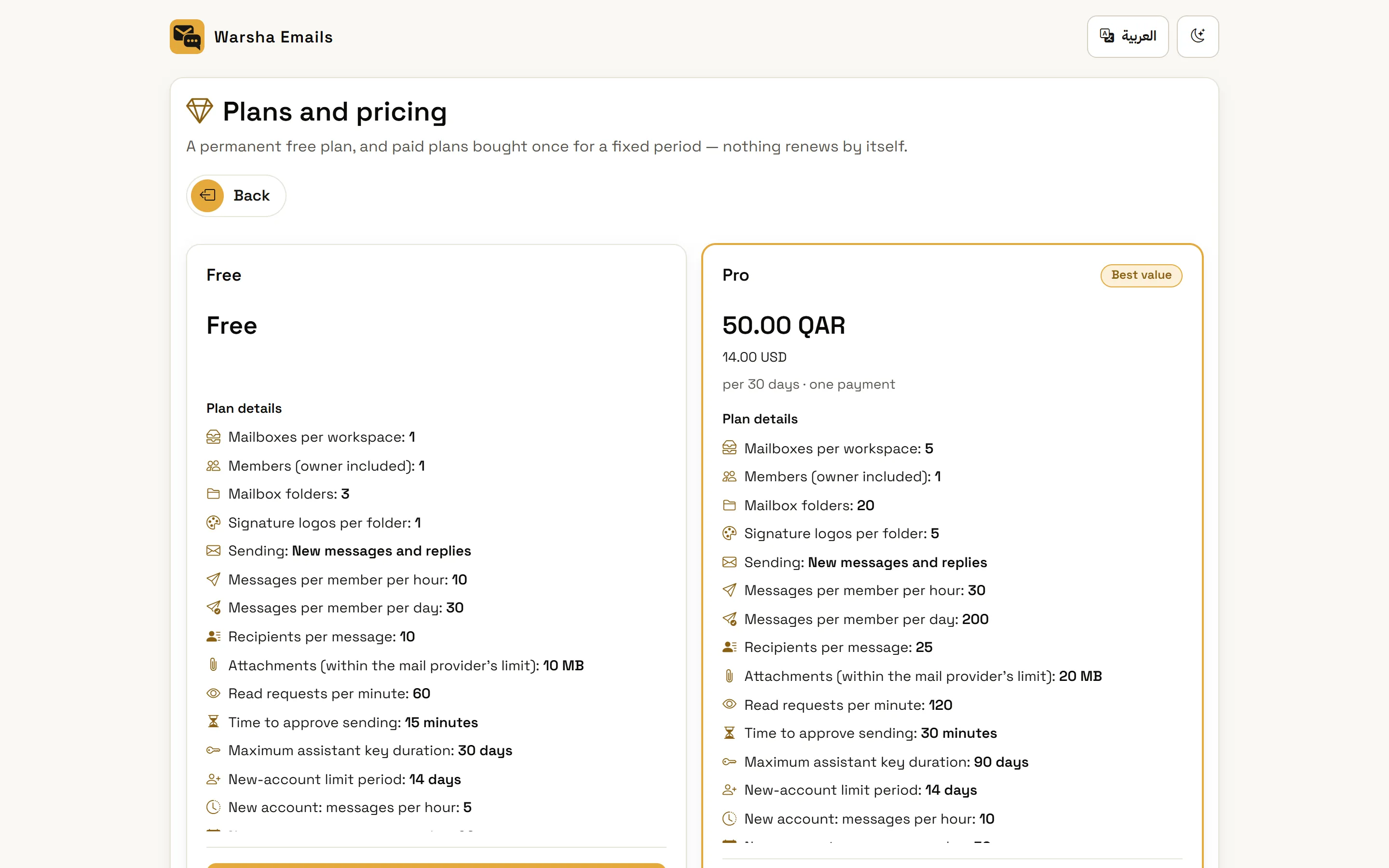Click 'New-account limit period: 14 days' in Free plan
The height and width of the screenshot is (868, 1389).
344,779
